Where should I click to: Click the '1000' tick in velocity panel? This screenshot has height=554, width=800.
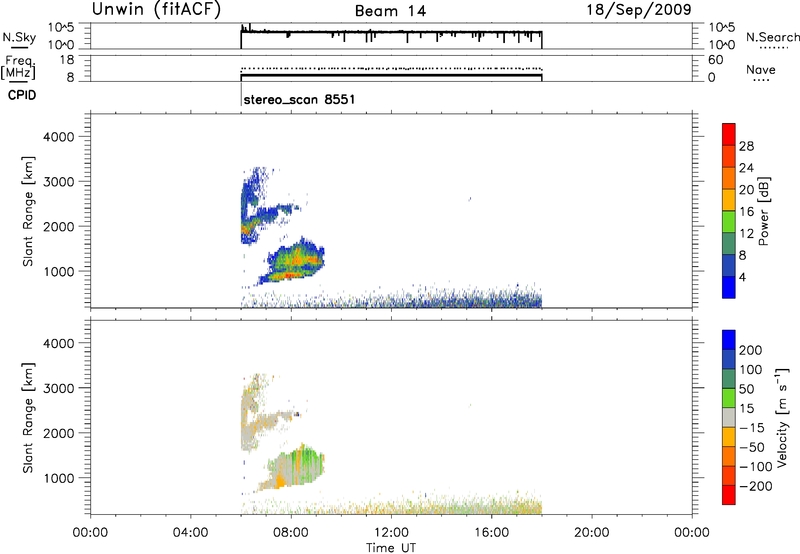[59, 479]
